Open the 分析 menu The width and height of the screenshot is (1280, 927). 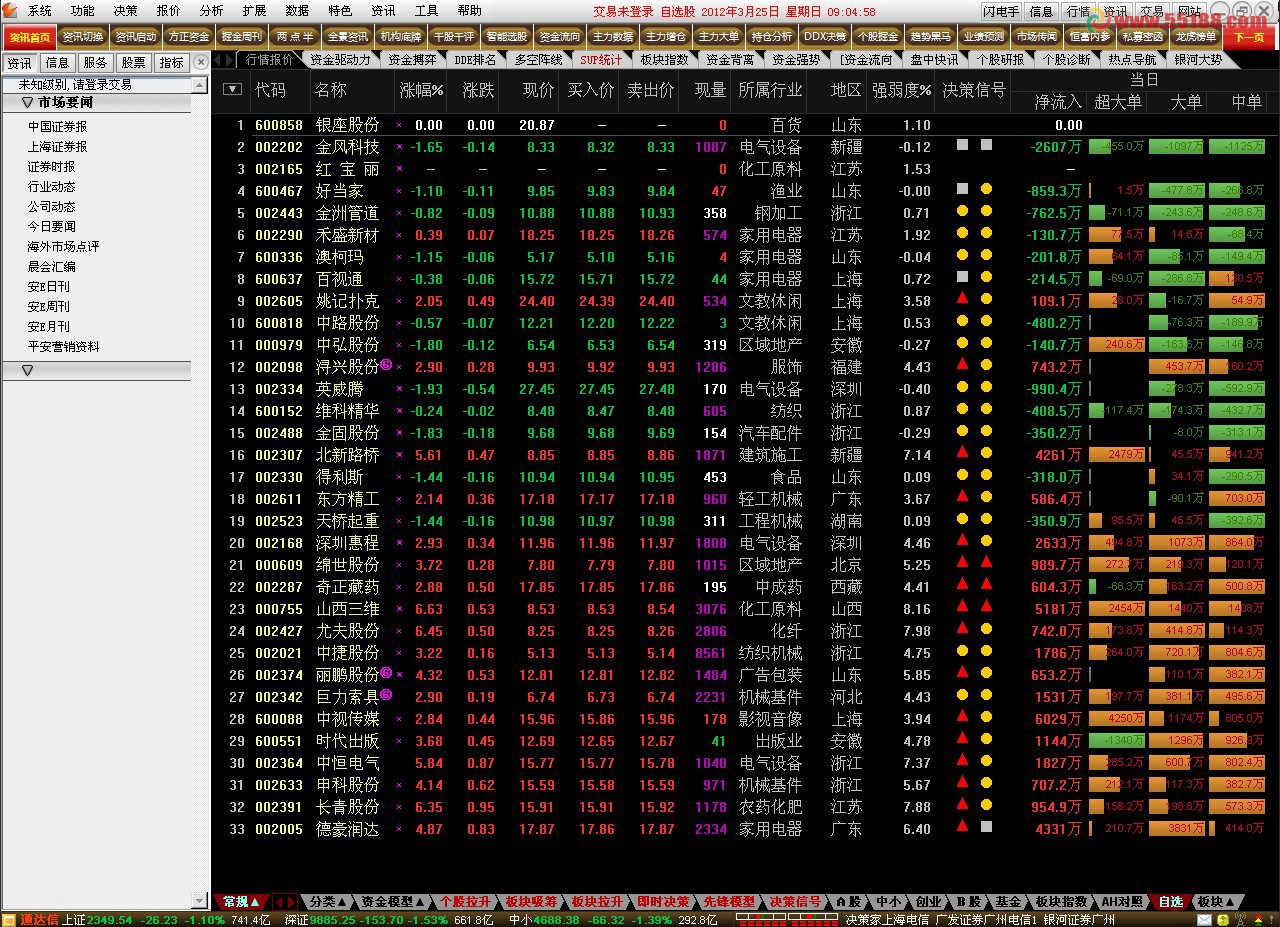[212, 11]
